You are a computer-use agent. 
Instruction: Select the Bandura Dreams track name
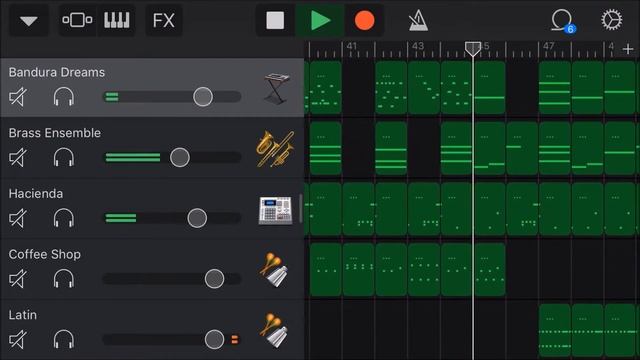point(57,72)
